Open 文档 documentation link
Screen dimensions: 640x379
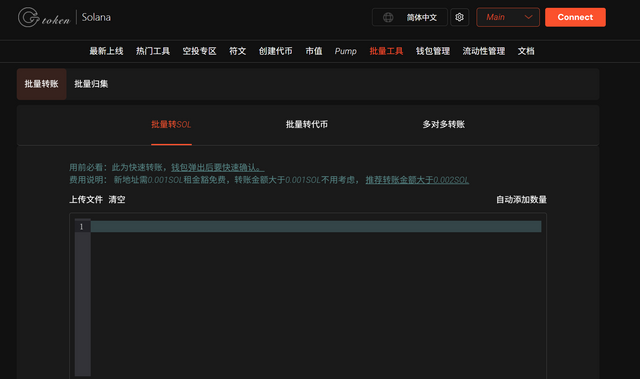pyautogui.click(x=526, y=51)
